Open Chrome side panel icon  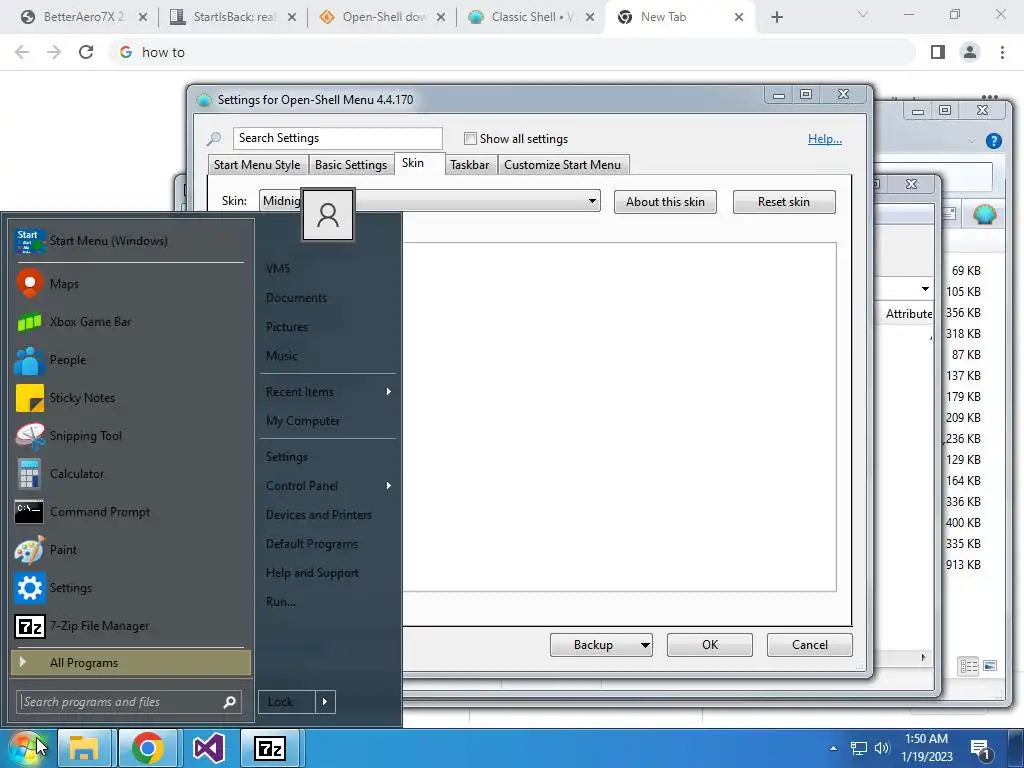[938, 52]
